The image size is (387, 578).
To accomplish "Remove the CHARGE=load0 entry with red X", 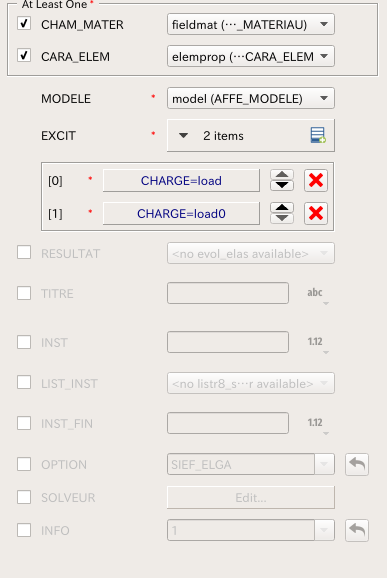I will point(316,213).
